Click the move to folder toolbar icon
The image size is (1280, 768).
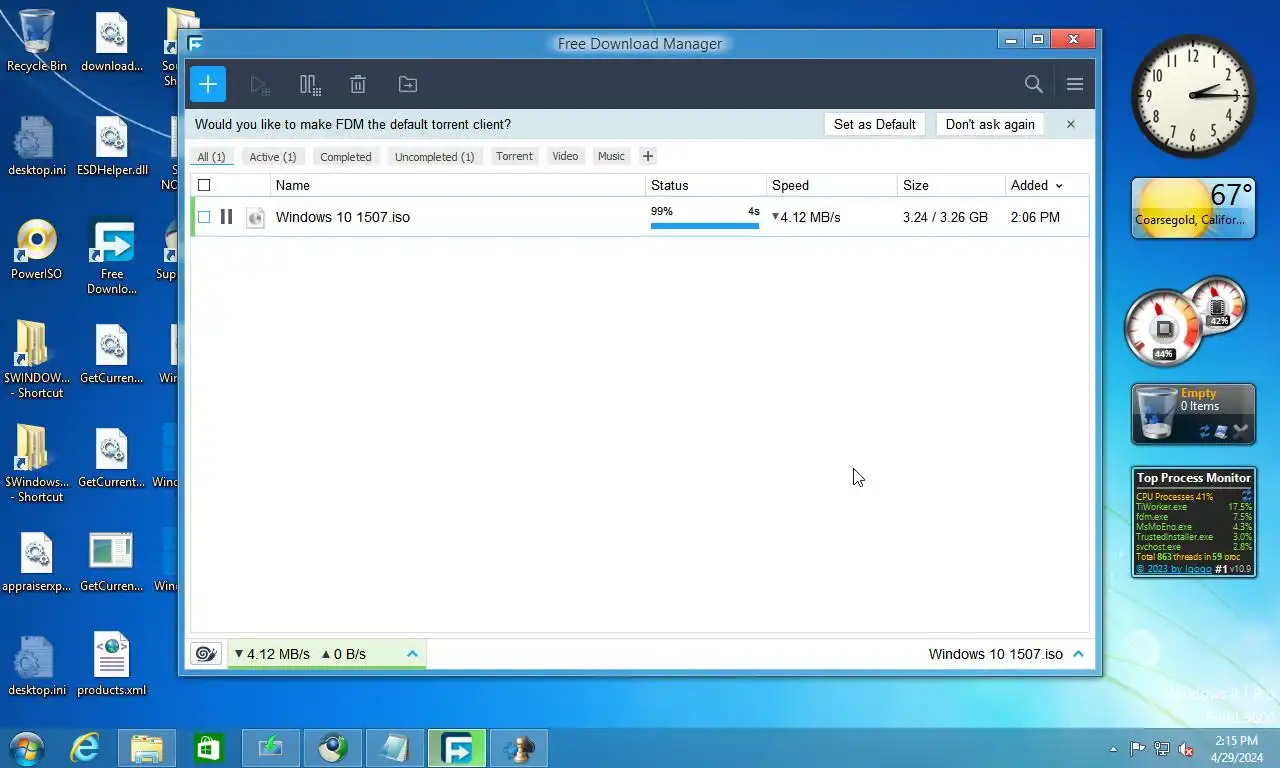[x=408, y=85]
